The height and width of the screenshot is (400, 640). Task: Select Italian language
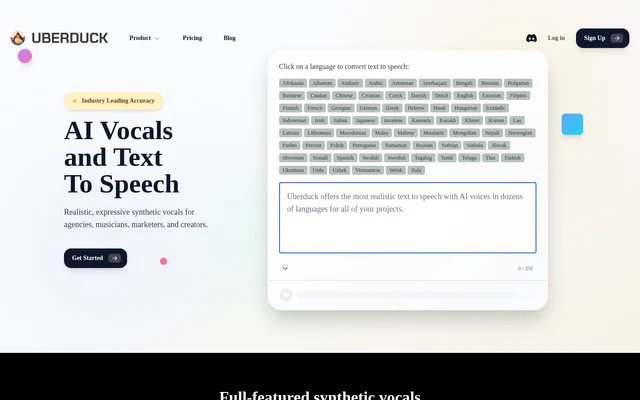pos(340,120)
